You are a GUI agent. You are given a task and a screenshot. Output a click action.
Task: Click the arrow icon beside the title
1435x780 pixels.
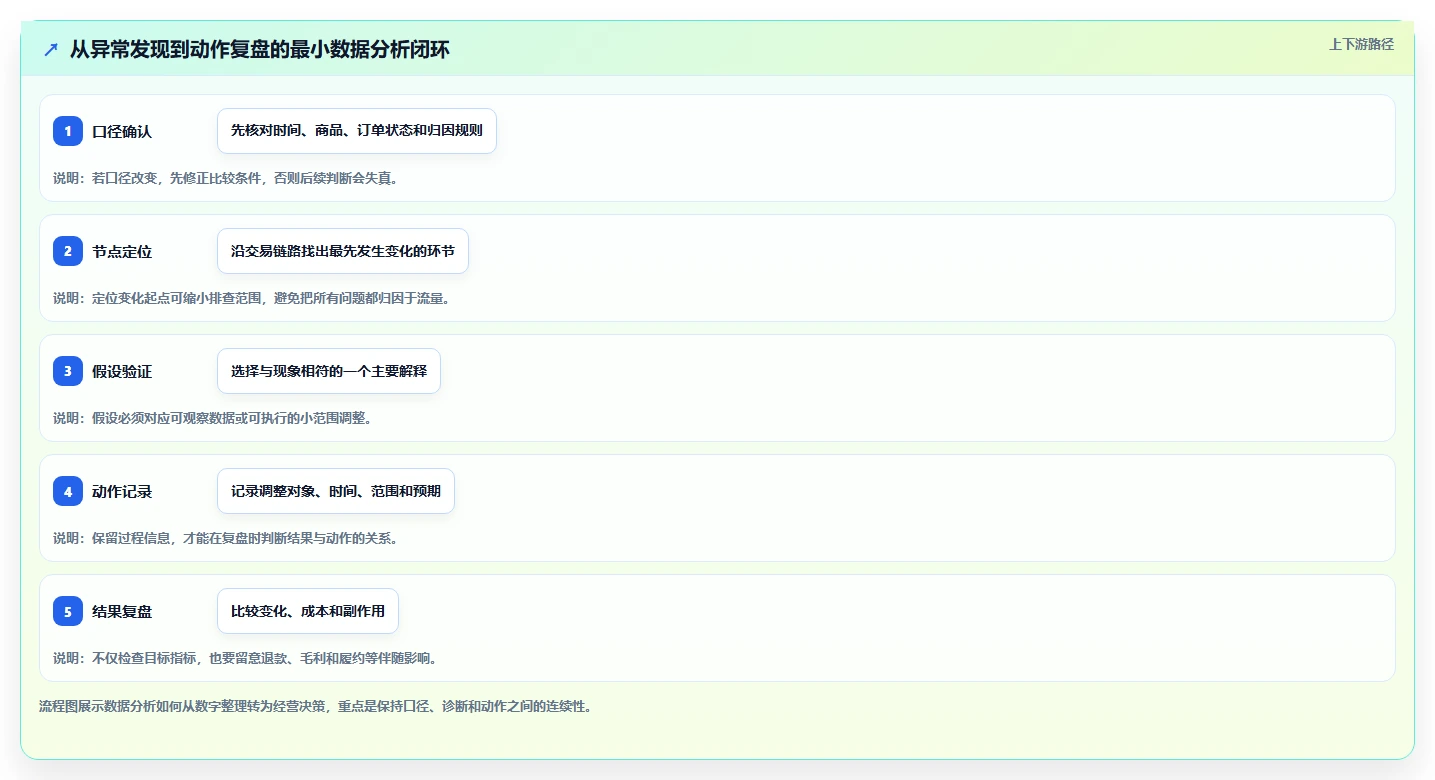pyautogui.click(x=51, y=49)
